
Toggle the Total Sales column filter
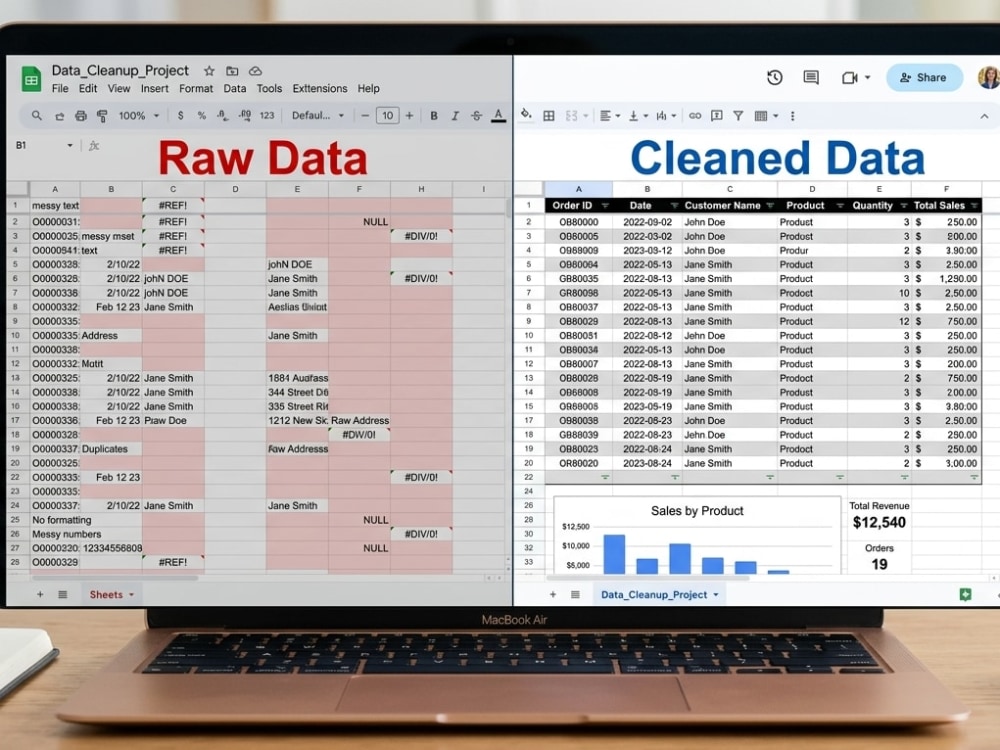974,205
